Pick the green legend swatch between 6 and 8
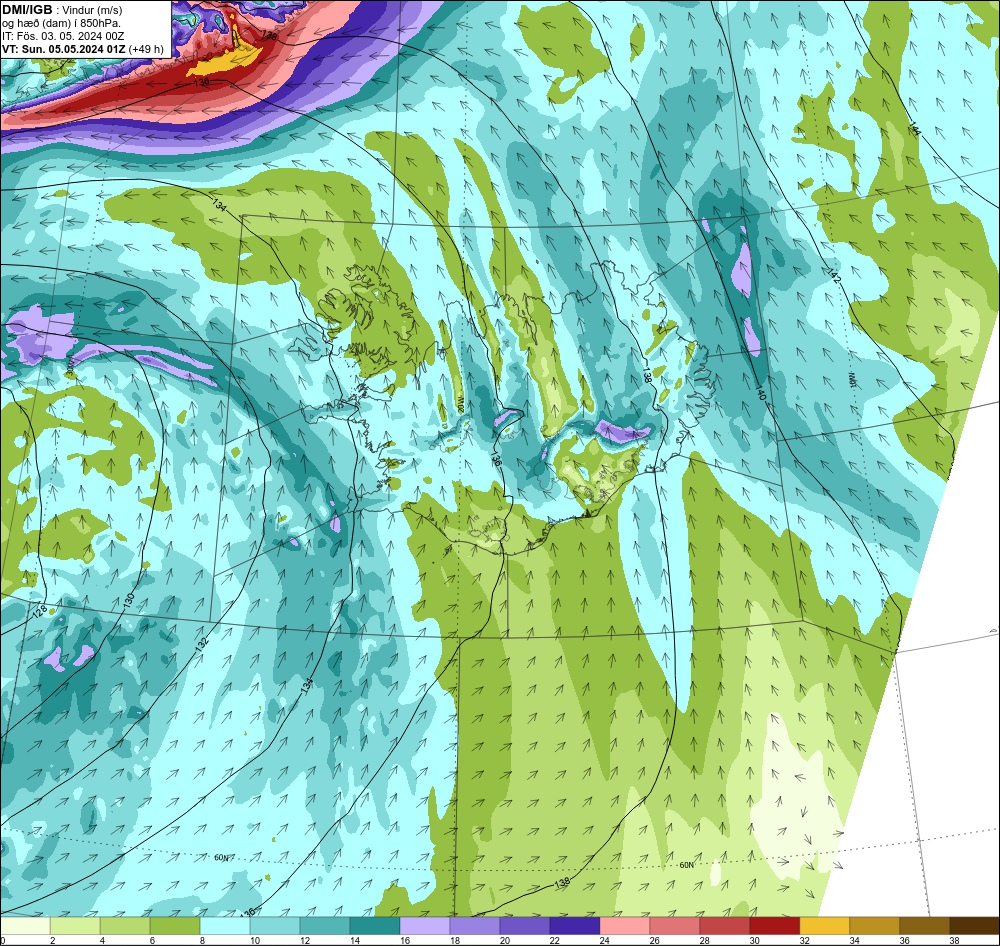The image size is (1000, 946). click(x=175, y=926)
